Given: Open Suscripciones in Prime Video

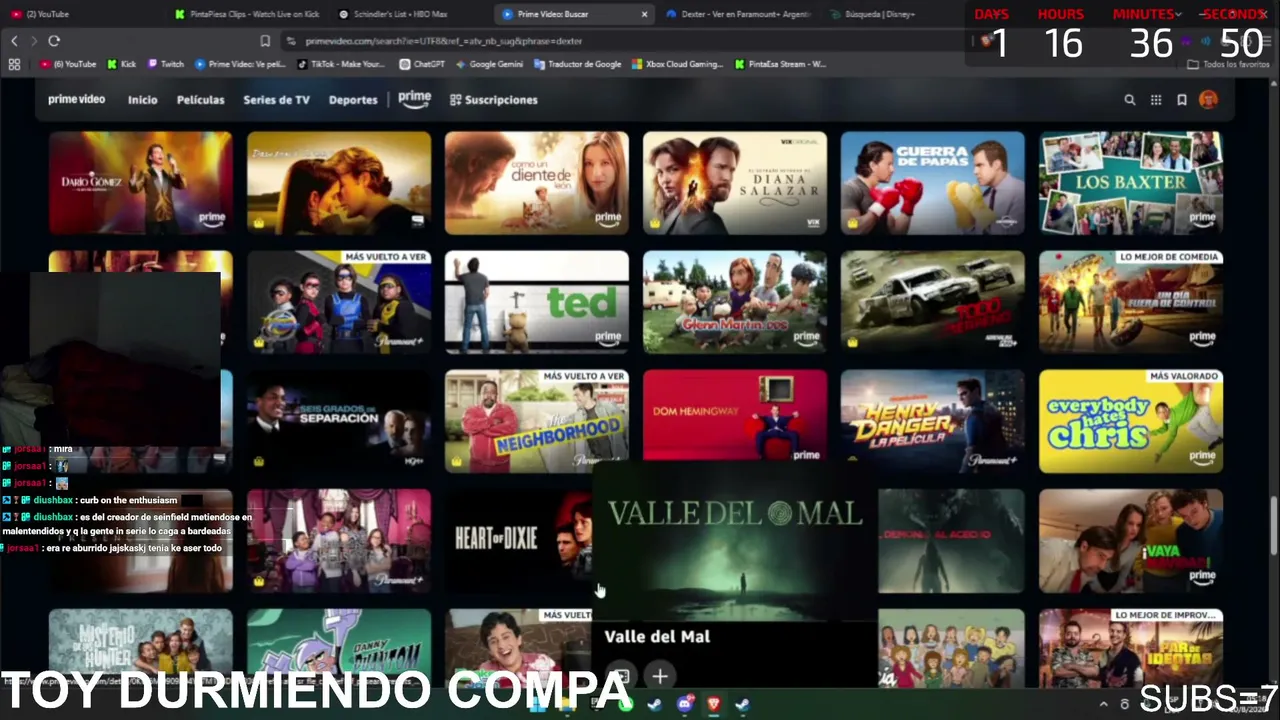Looking at the screenshot, I should (x=494, y=100).
